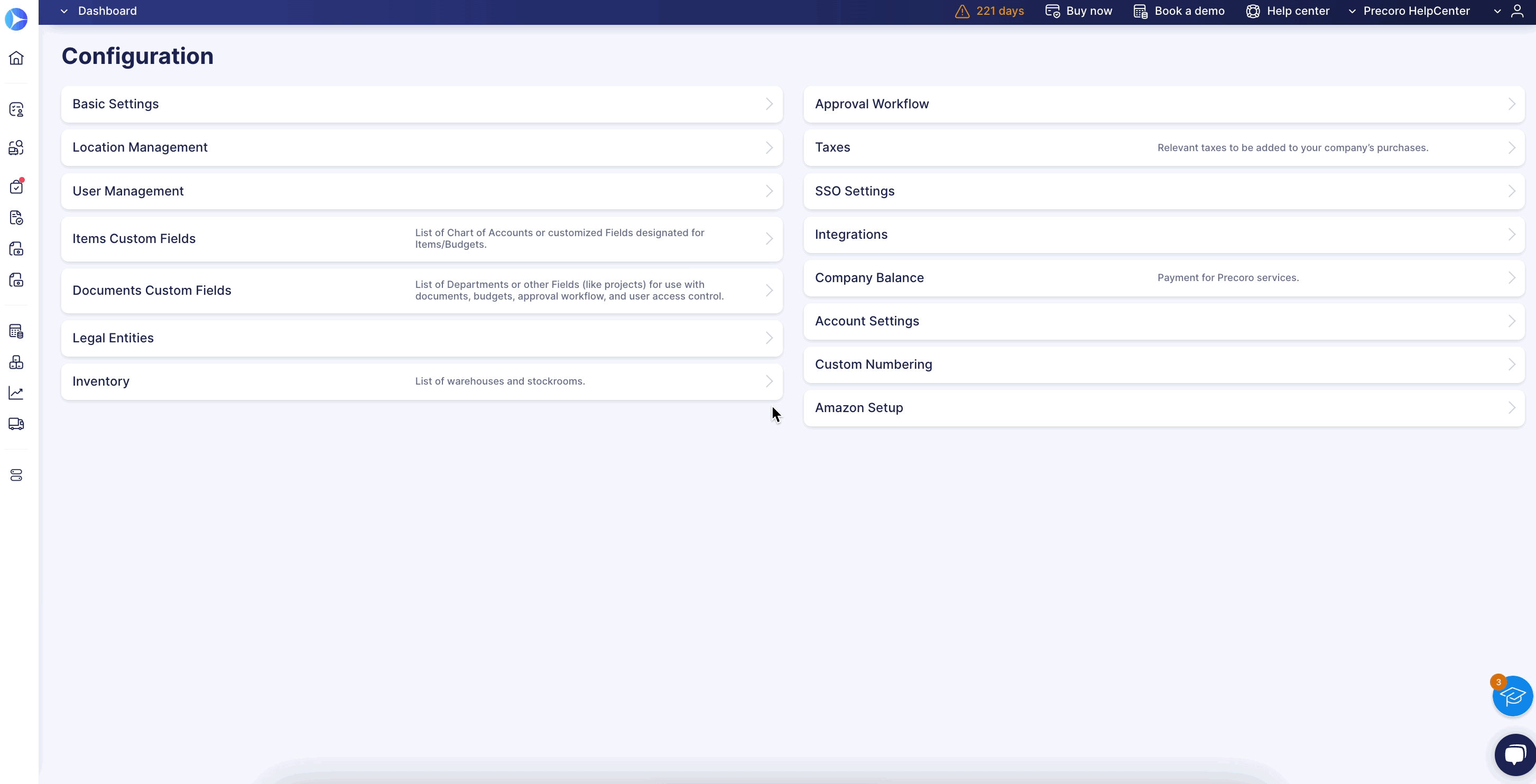Open Integrations
Screen dimensions: 1536x784
1164,235
